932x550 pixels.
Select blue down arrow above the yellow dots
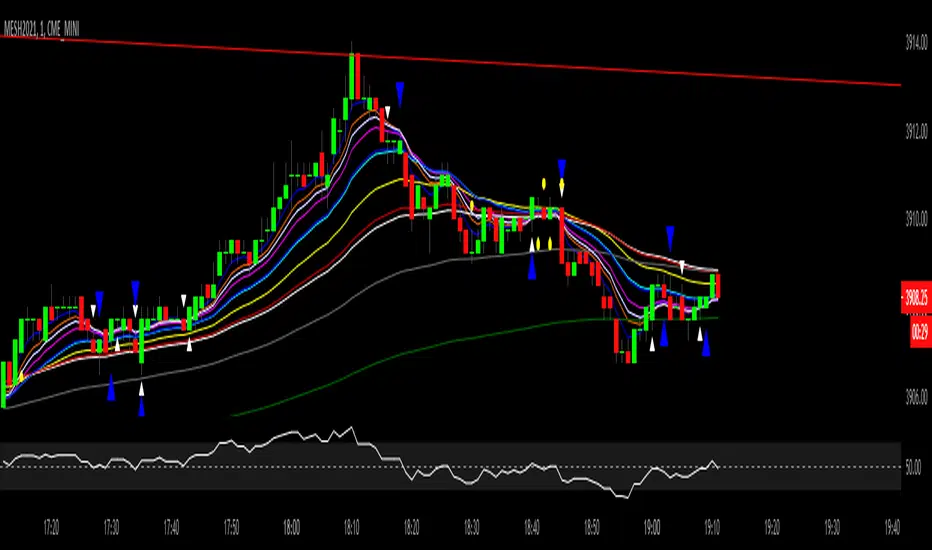pos(561,168)
